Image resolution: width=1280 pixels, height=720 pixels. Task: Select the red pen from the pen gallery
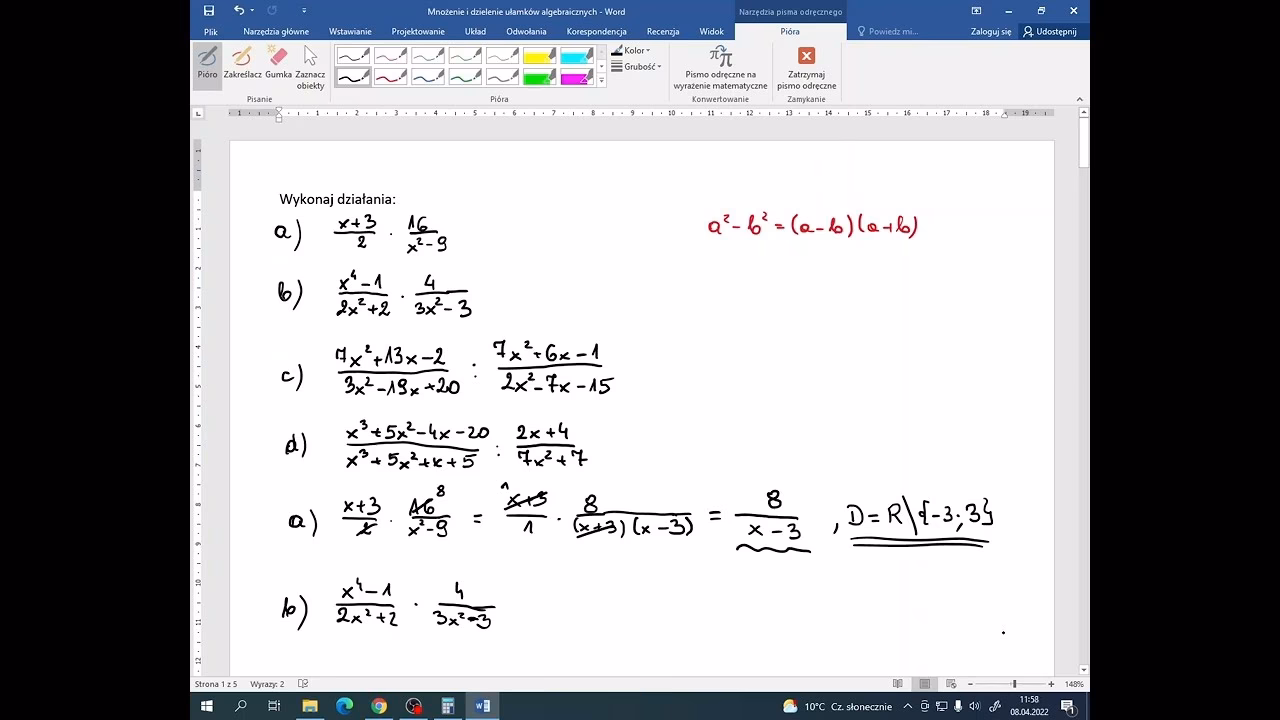[391, 77]
